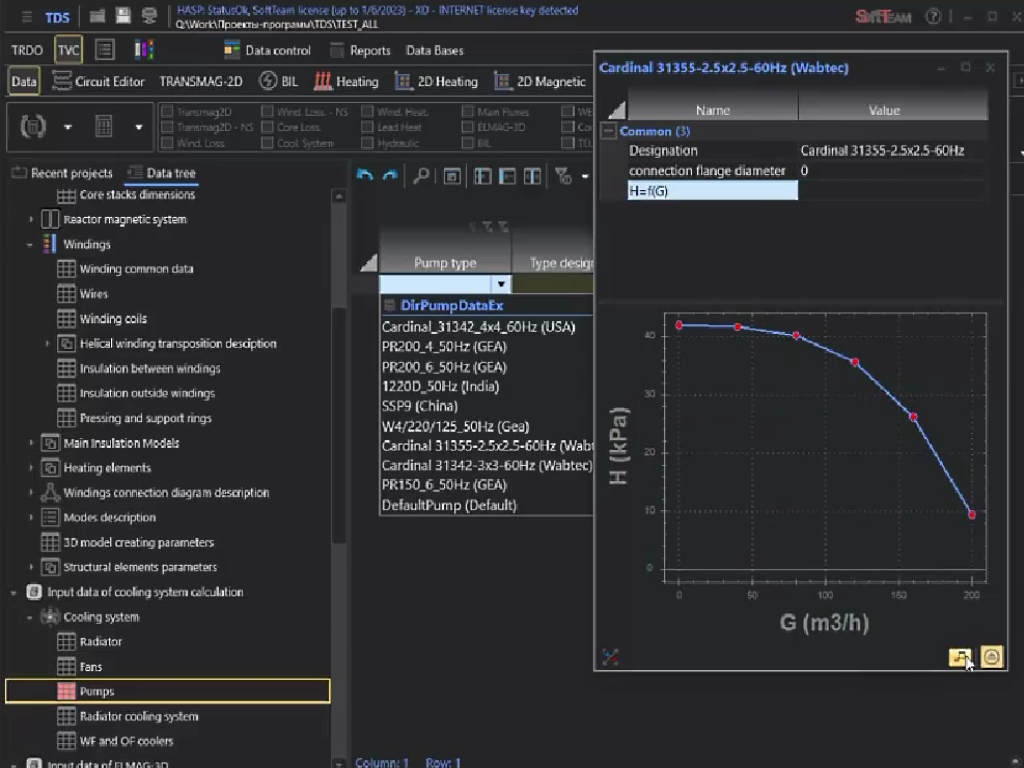1024x768 pixels.
Task: Click the freeze left column layout icon
Action: pyautogui.click(x=483, y=176)
